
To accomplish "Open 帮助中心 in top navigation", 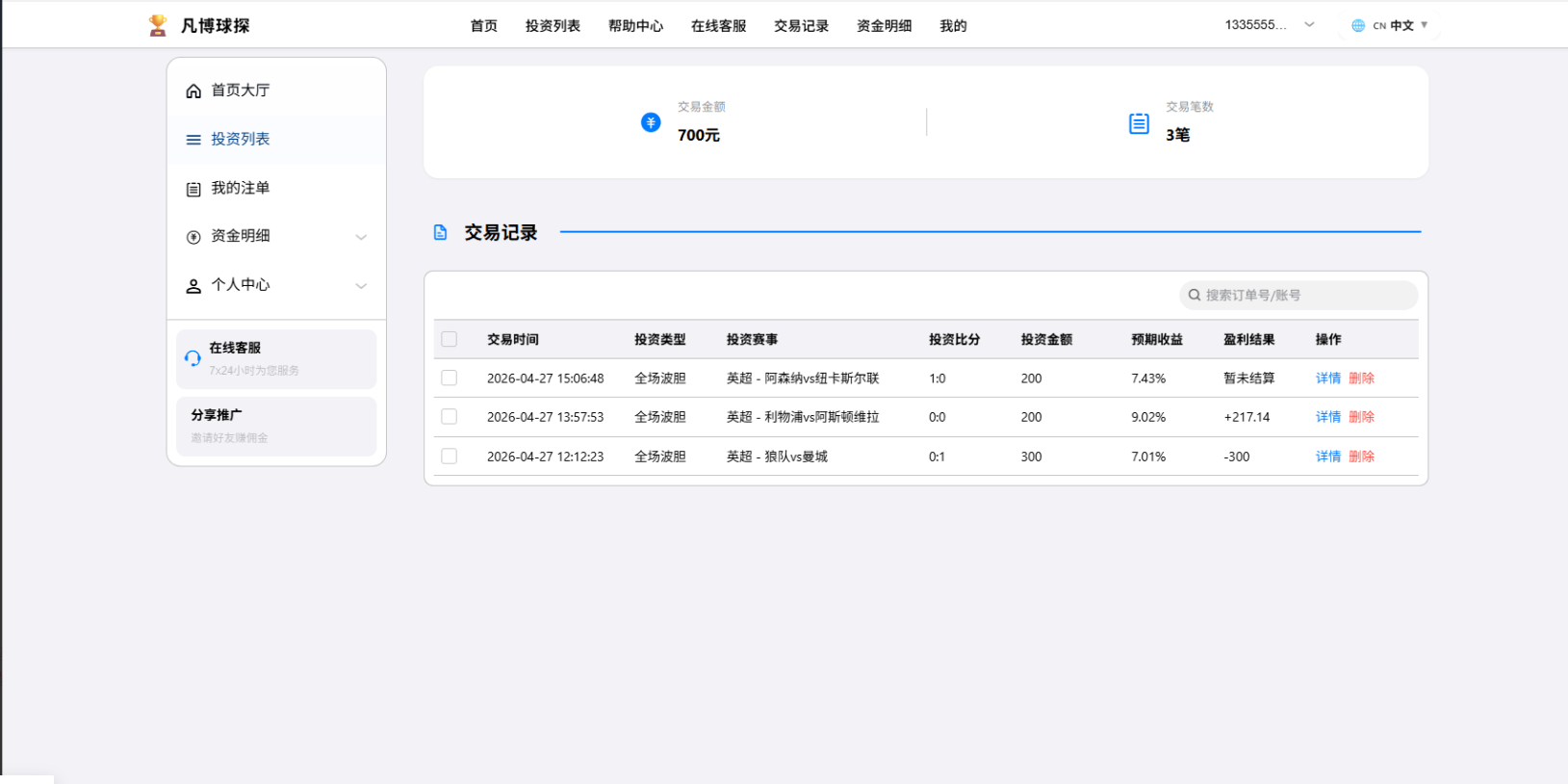I will click(x=635, y=26).
